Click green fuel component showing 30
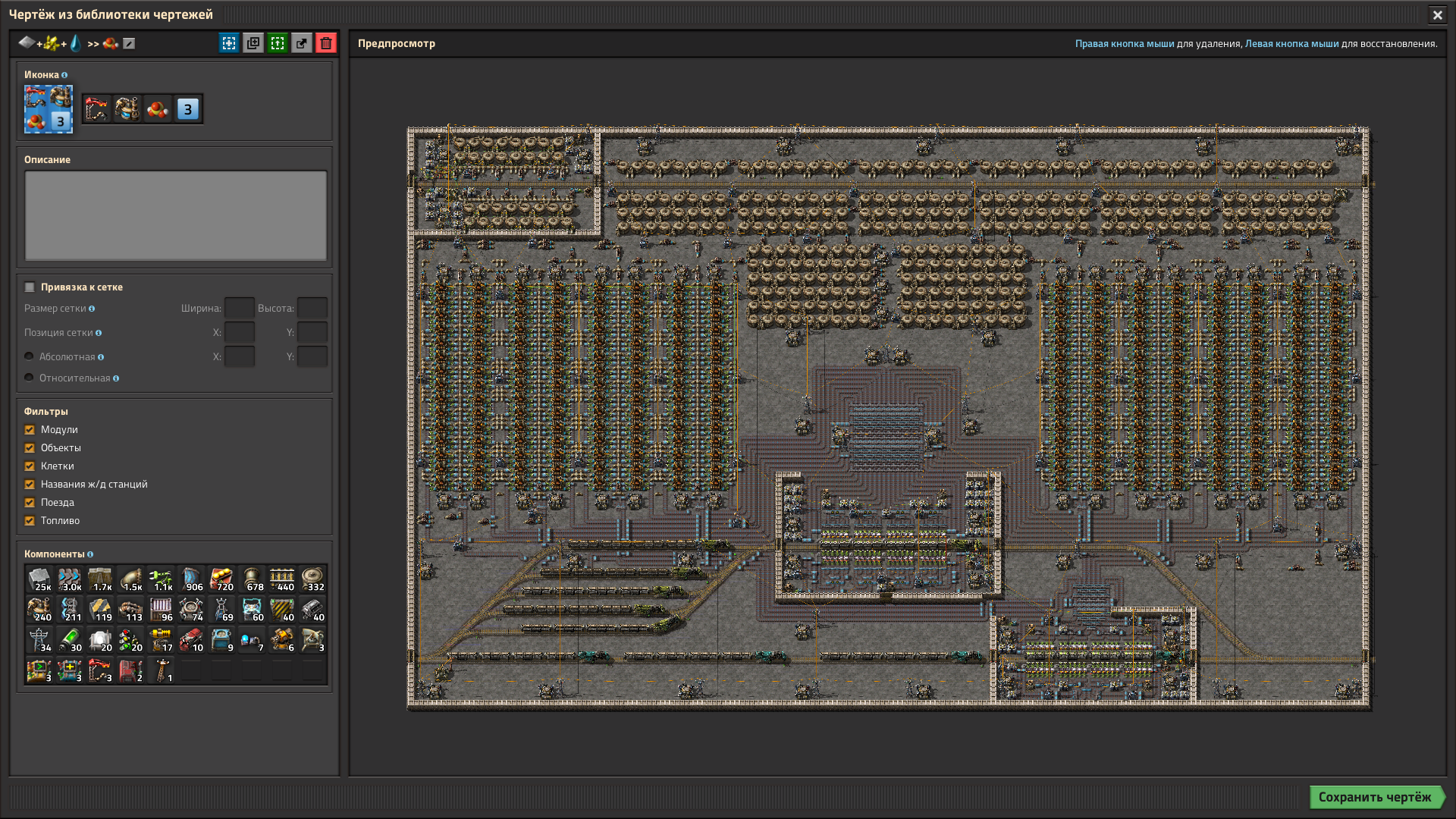 [x=70, y=640]
